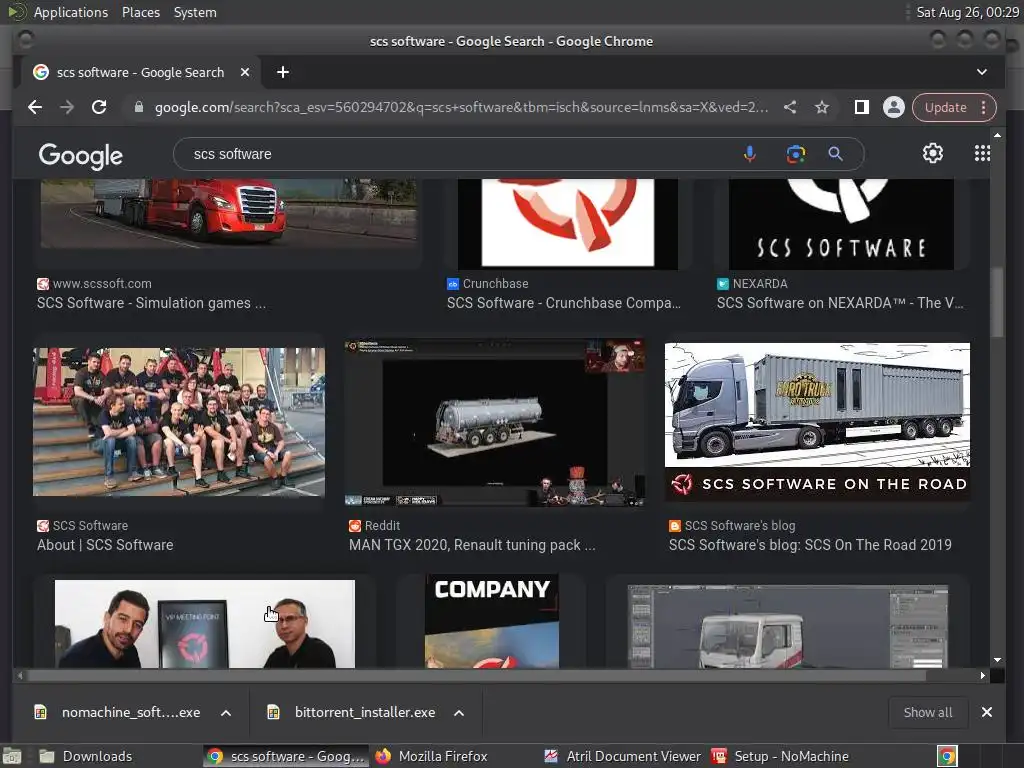Open the System menu
Image resolution: width=1024 pixels, height=768 pixels.
(195, 12)
